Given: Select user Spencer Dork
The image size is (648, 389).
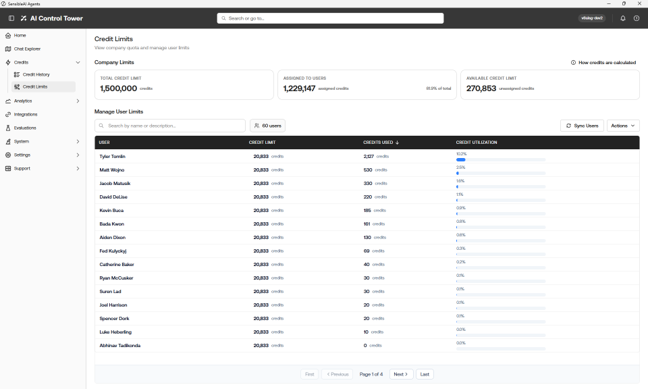Looking at the screenshot, I should point(114,319).
